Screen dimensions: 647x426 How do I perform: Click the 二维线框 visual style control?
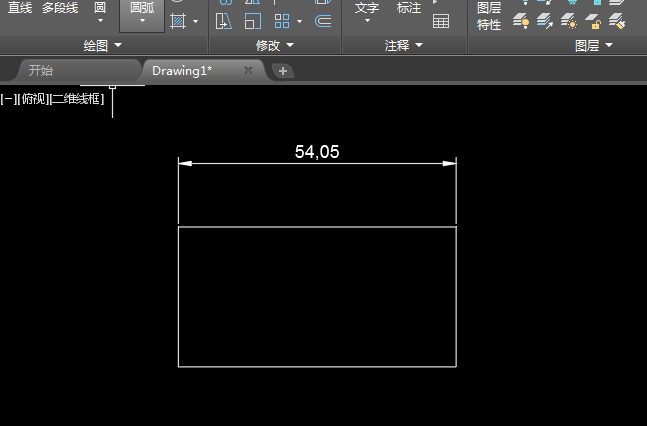click(x=77, y=99)
